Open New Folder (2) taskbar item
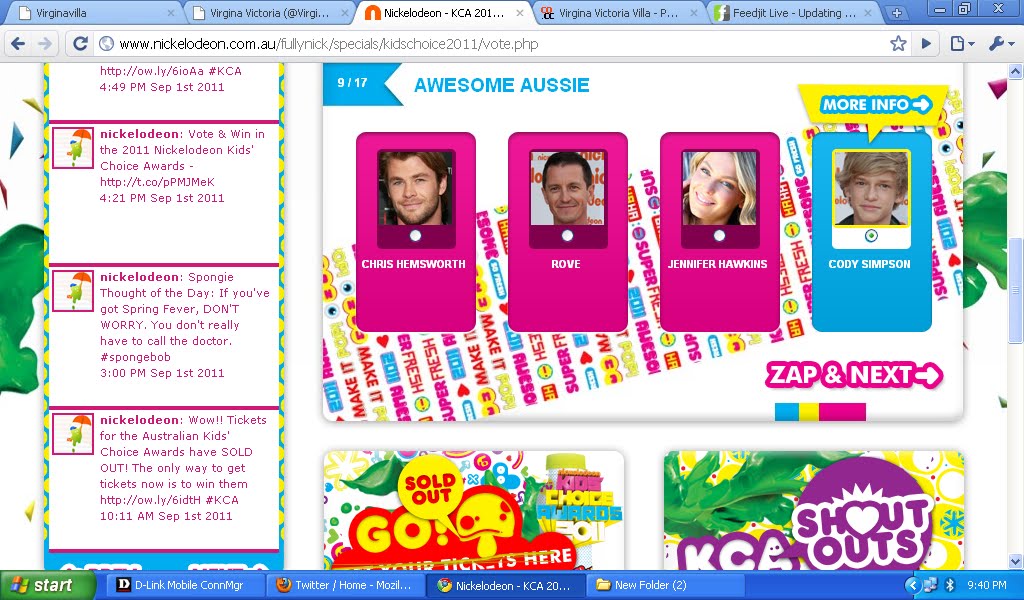Screen dimensions: 1024x600 (x=667, y=586)
